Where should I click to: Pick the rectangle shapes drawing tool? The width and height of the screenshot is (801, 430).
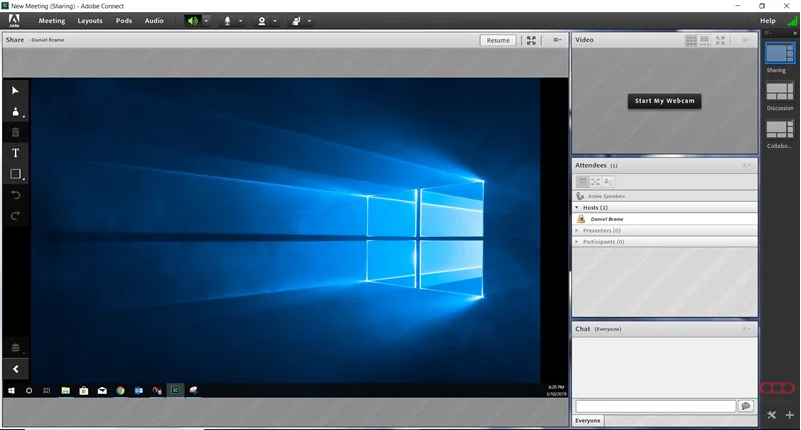pos(16,174)
